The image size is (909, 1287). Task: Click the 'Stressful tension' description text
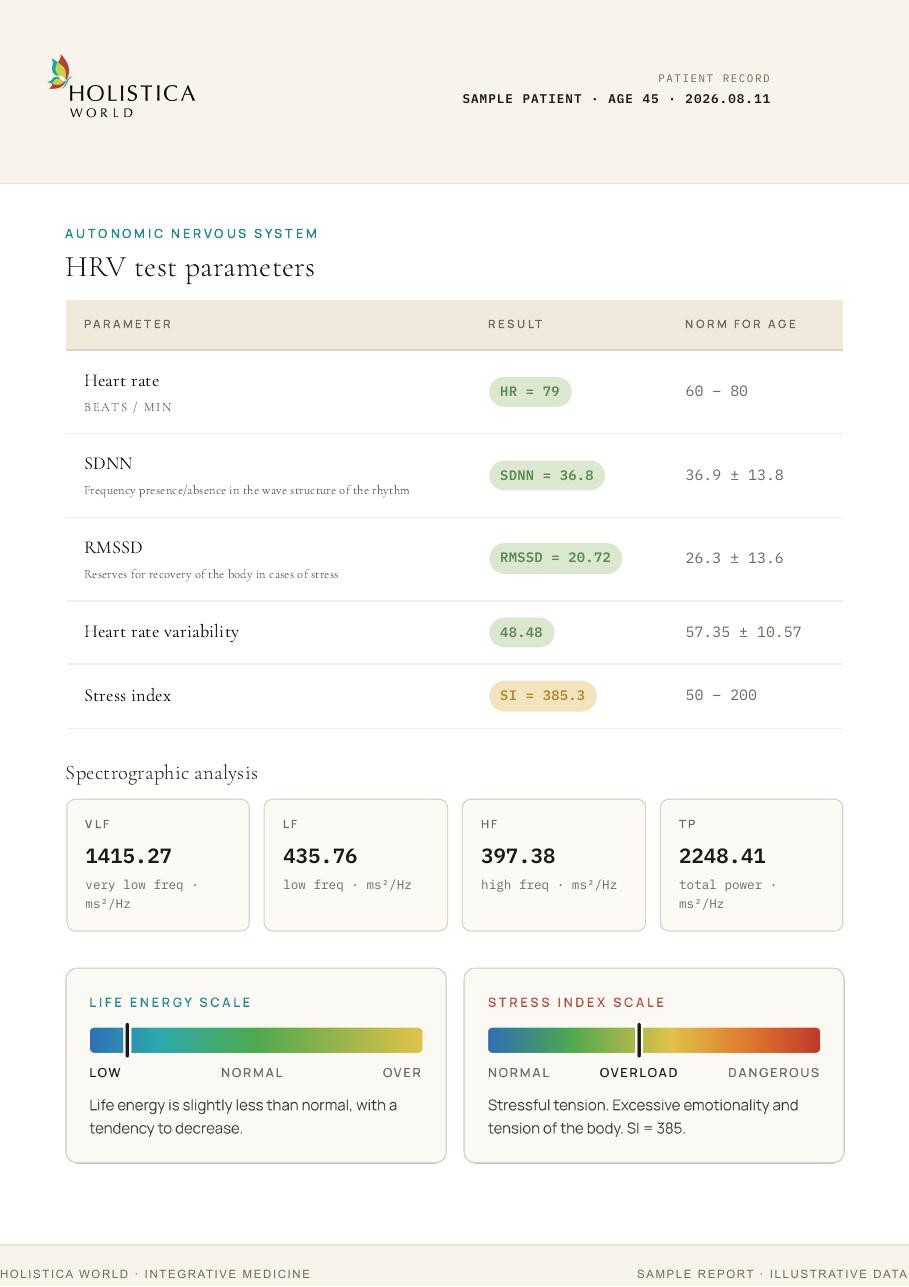pyautogui.click(x=643, y=1117)
